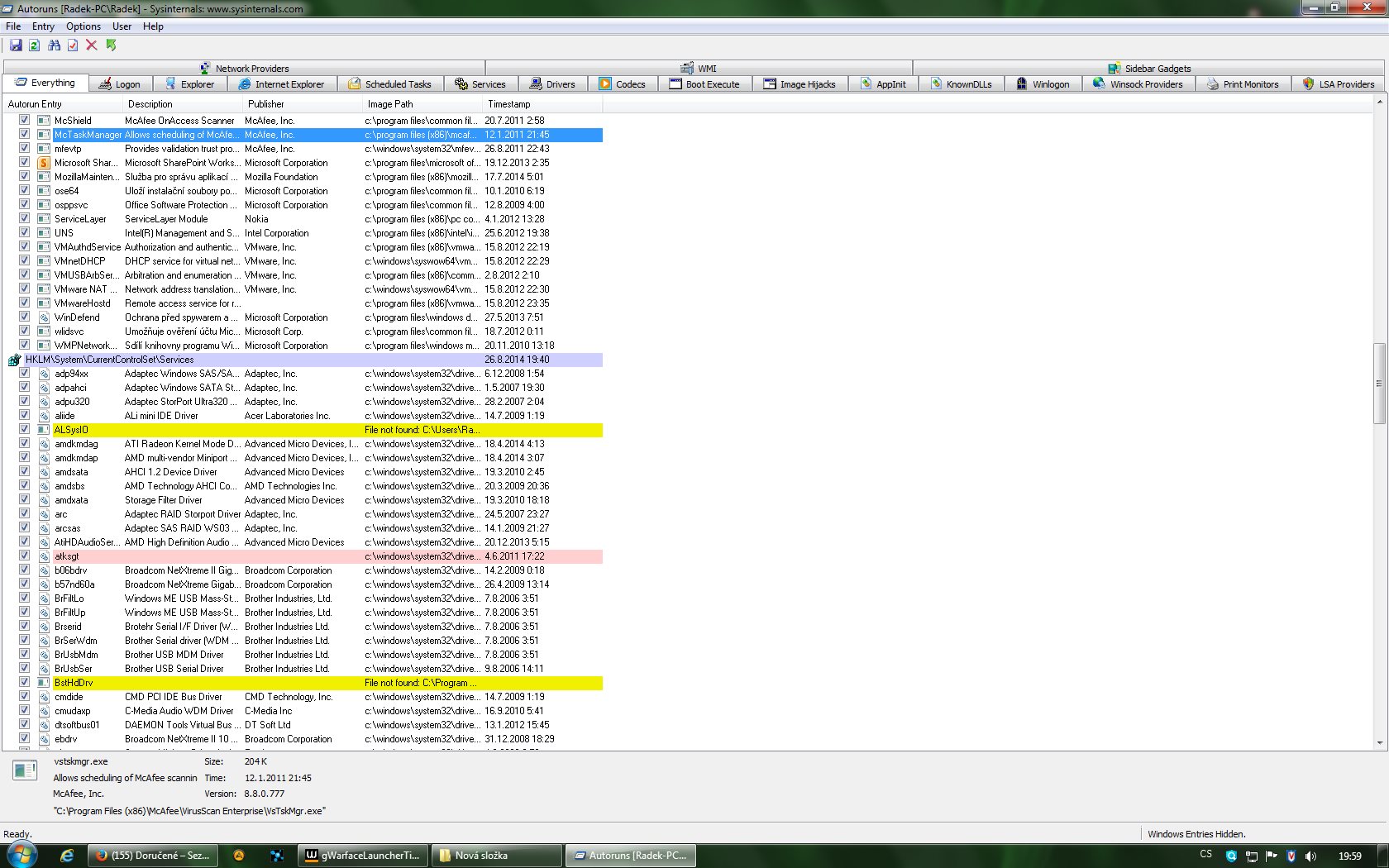Click the 'Windows Entries Hidden.' status text
Screen dimensions: 1389x868
tap(1196, 834)
